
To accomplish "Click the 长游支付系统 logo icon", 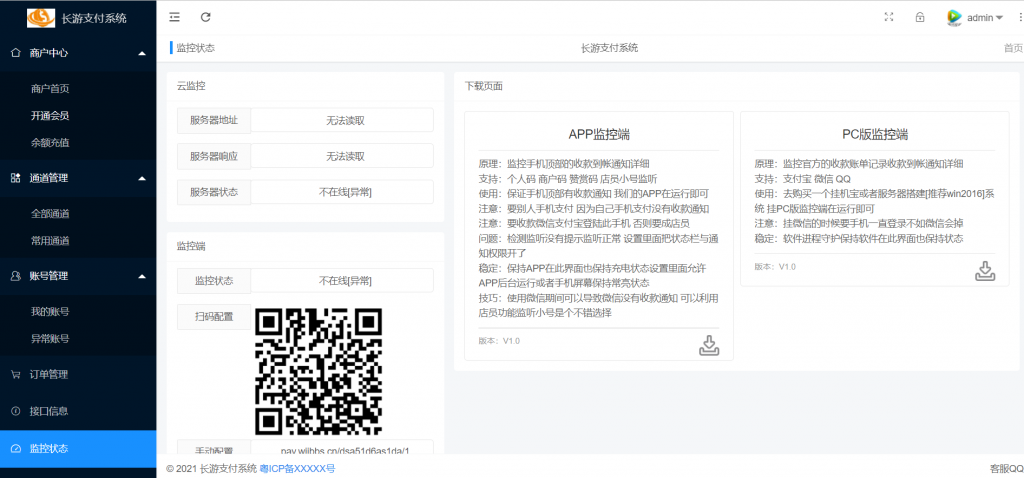I will pos(40,18).
